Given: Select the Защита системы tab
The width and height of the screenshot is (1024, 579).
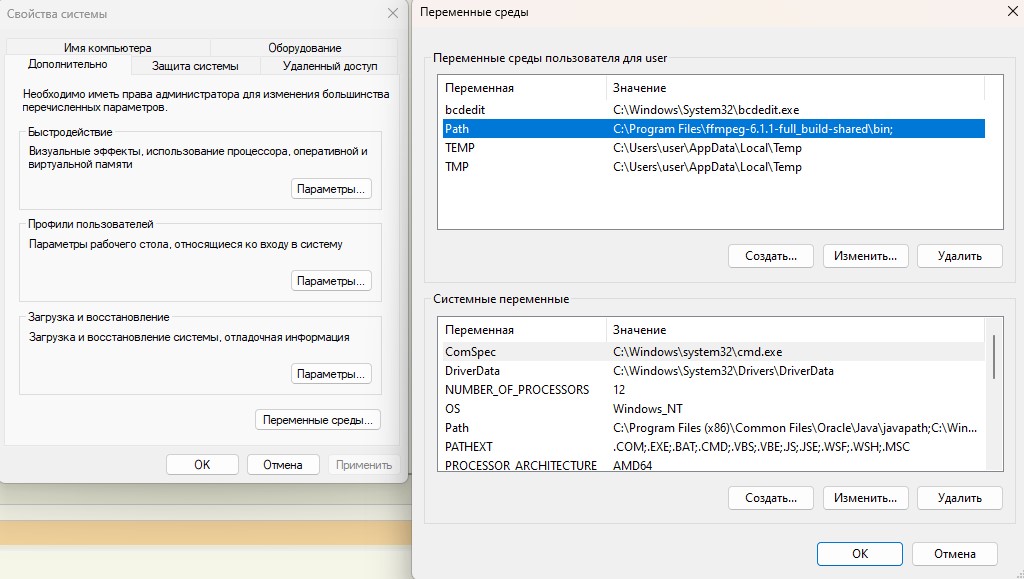Looking at the screenshot, I should (195, 66).
